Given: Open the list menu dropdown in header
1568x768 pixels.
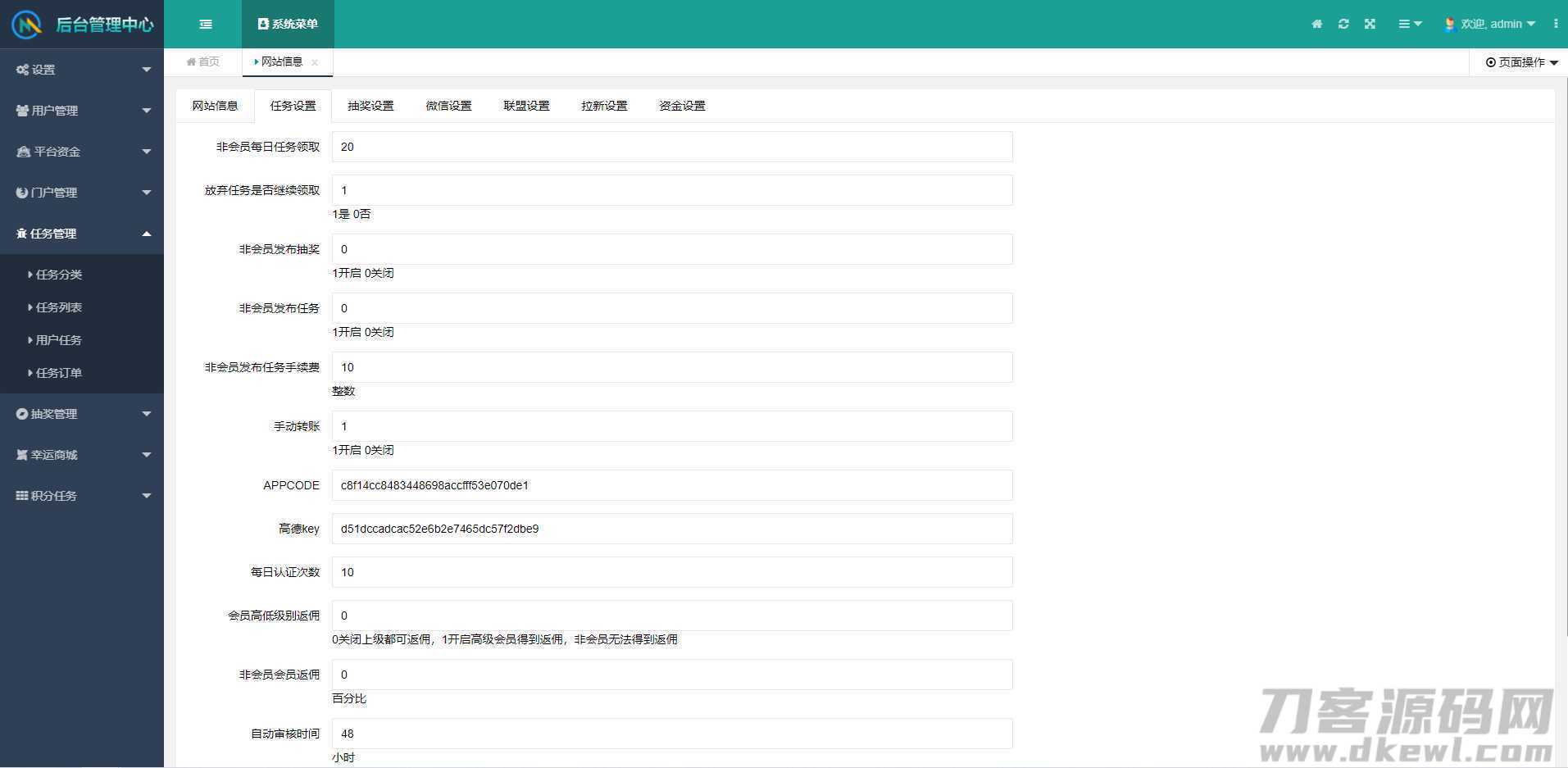Looking at the screenshot, I should (1410, 24).
